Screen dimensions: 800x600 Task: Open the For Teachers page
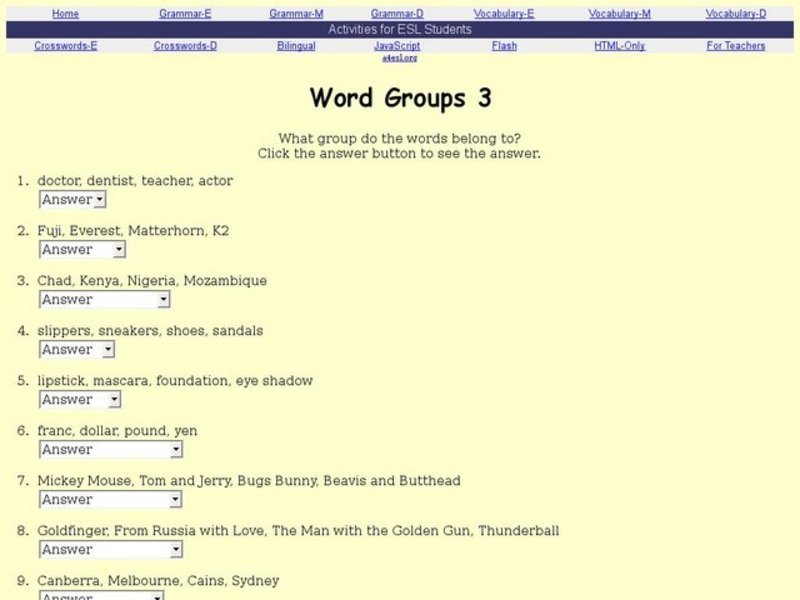[x=735, y=45]
